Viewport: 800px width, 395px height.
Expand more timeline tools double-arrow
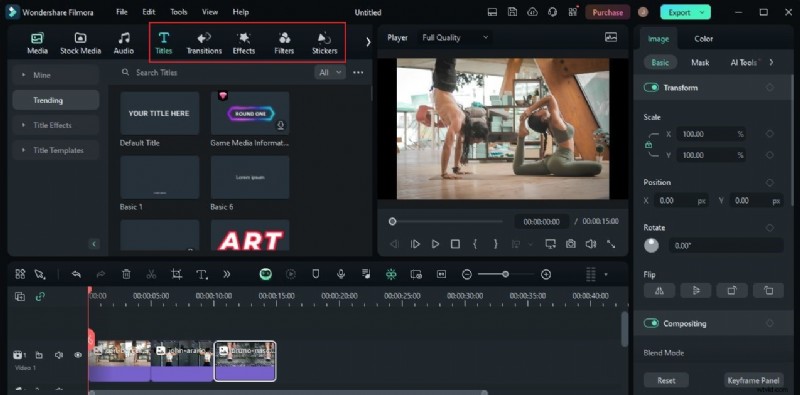pos(227,275)
